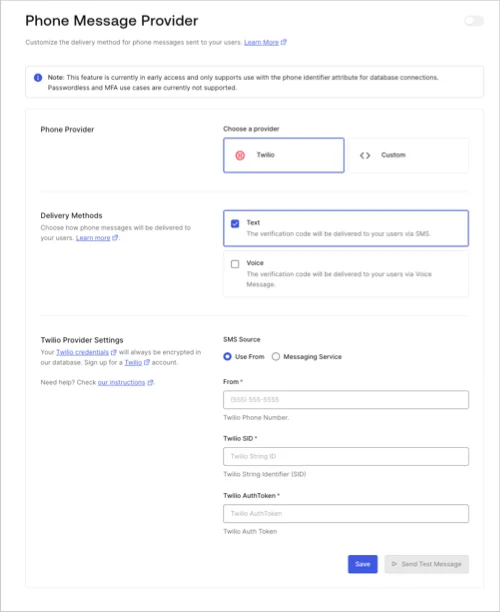This screenshot has width=500, height=612.
Task: Click the Twilio Auth Token helper text
Action: click(x=250, y=532)
